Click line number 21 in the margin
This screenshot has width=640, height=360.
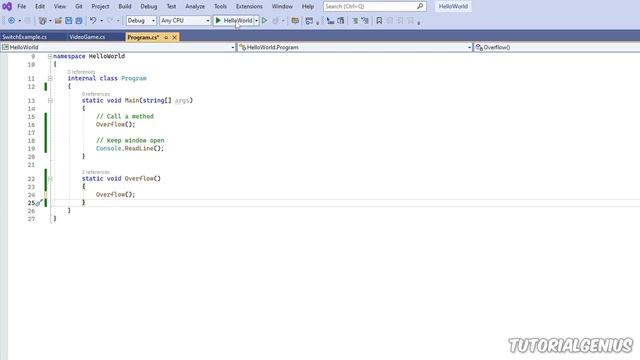pyautogui.click(x=31, y=165)
